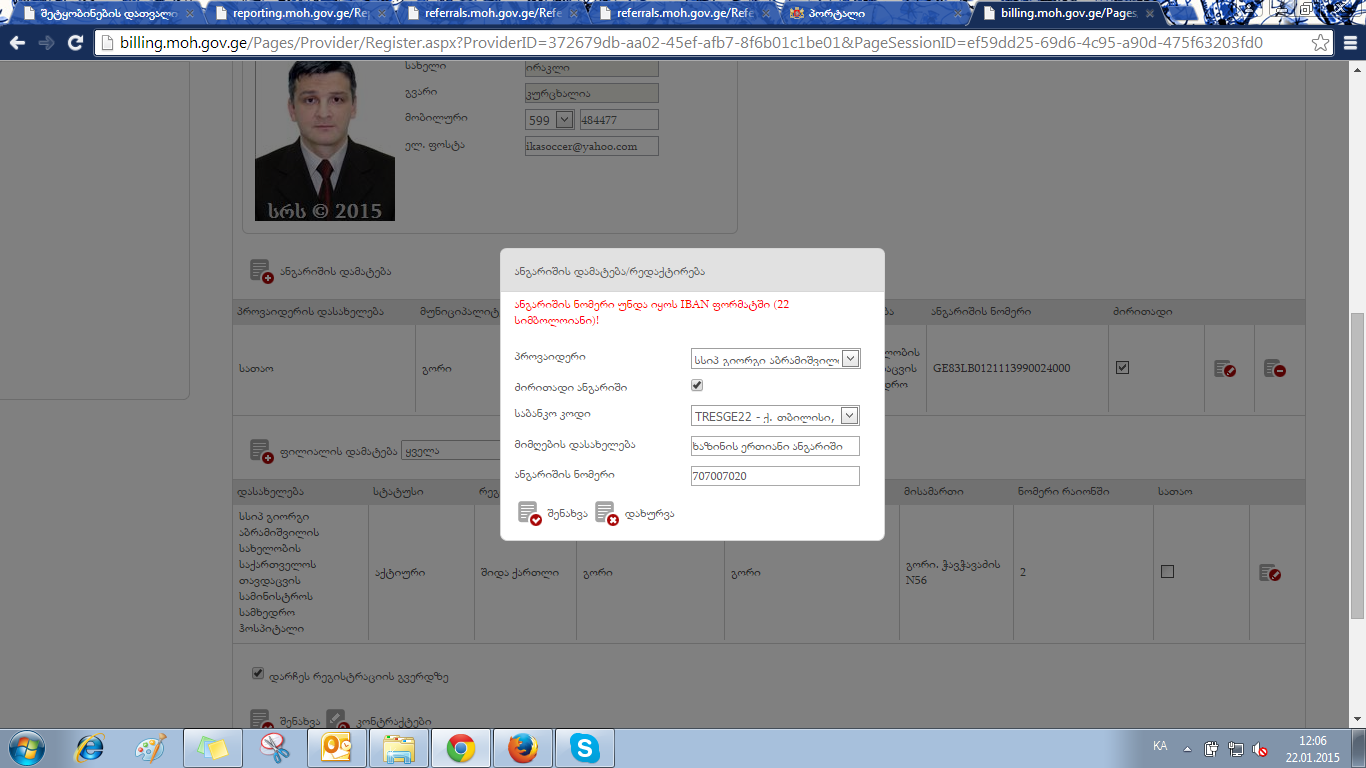Bookmark the page with the star icon

(1321, 43)
